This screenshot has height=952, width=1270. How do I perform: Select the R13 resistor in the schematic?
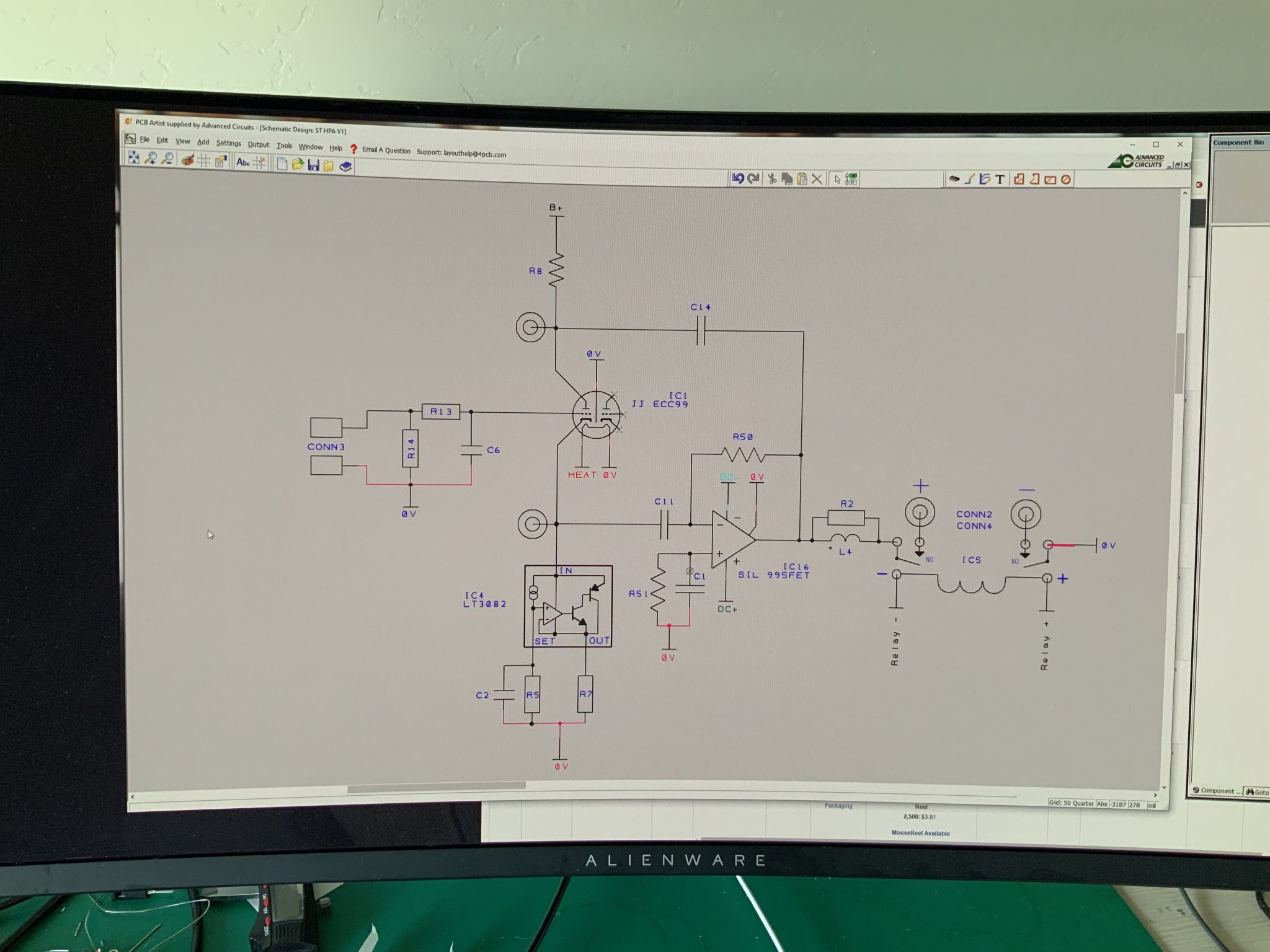click(x=441, y=412)
